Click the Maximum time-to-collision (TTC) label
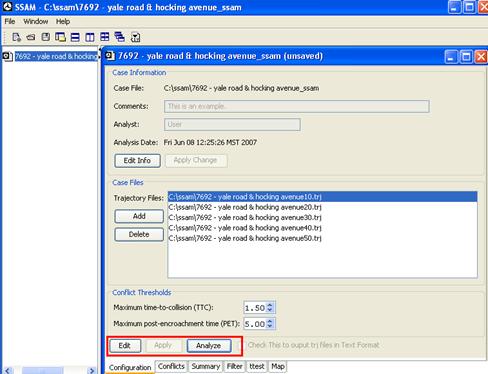The image size is (488, 374). click(163, 307)
